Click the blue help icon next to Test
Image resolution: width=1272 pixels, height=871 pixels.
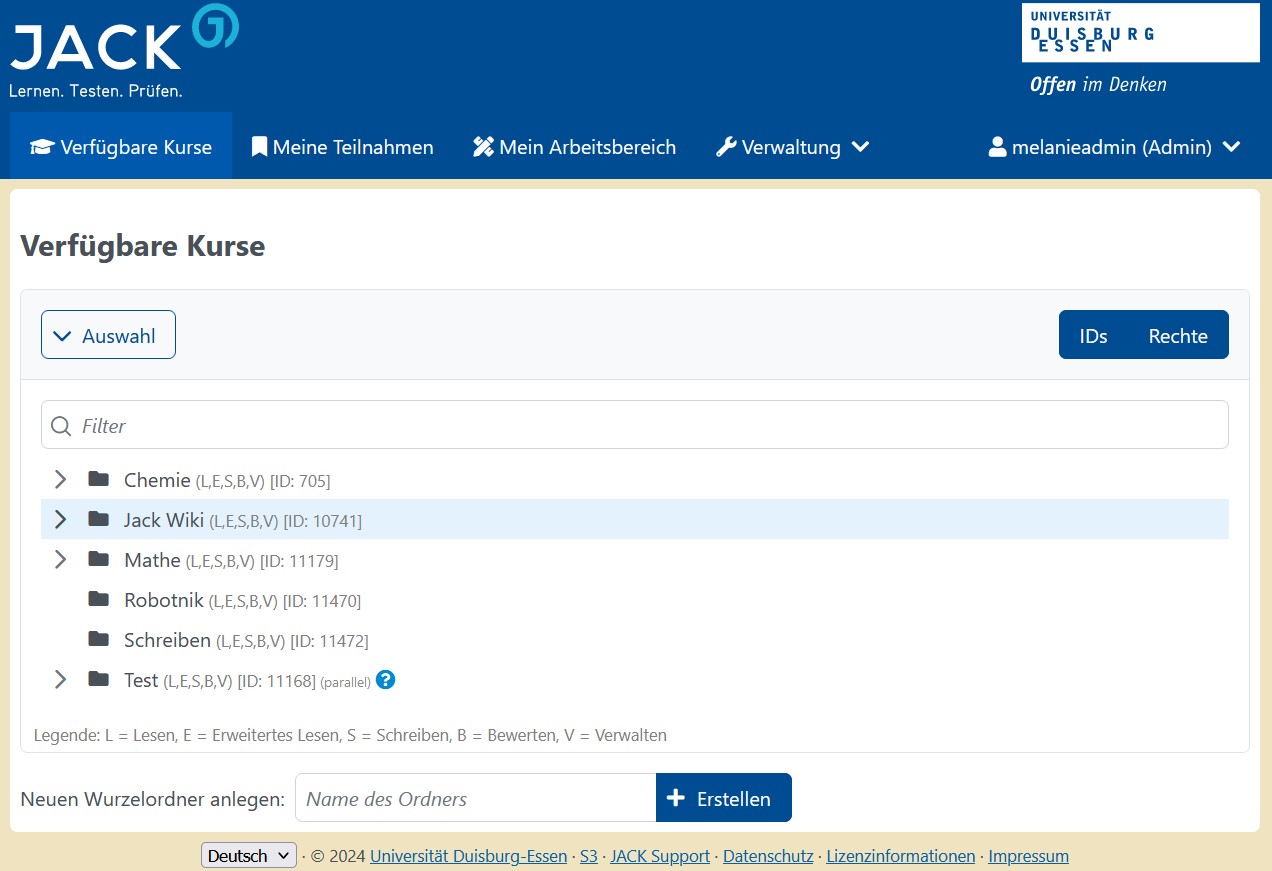point(386,680)
